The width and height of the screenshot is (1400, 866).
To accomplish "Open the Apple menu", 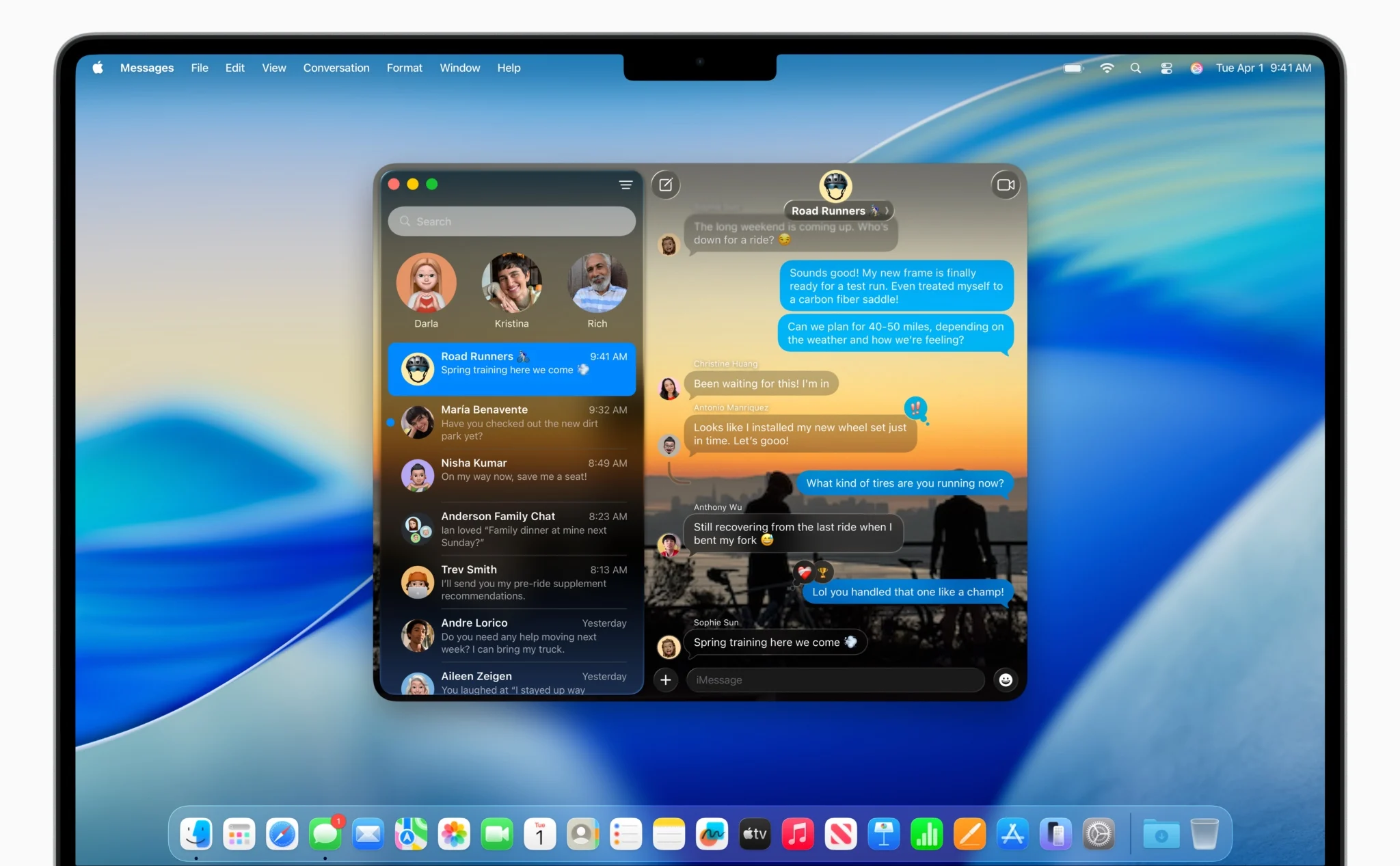I will 98,68.
